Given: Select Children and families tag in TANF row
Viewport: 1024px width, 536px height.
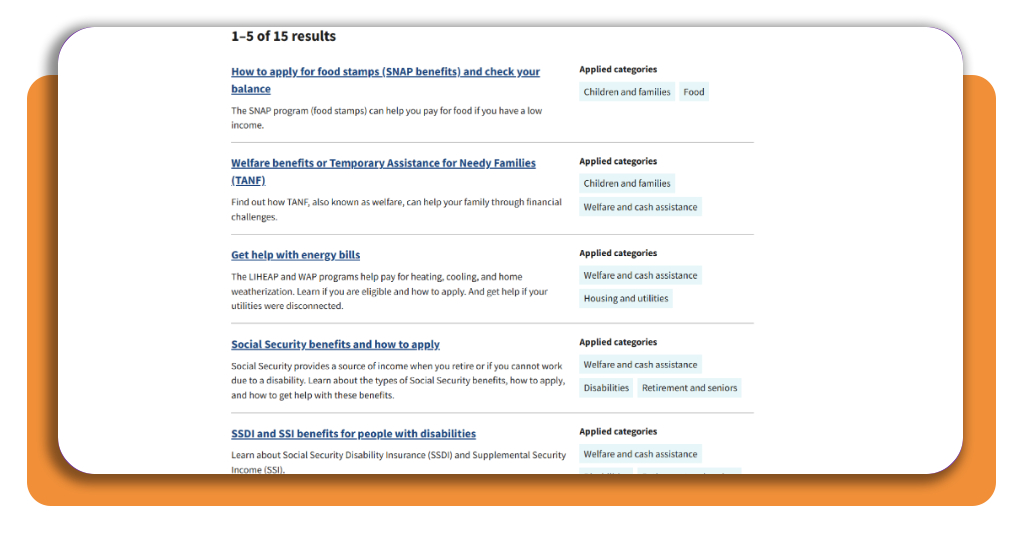Looking at the screenshot, I should click(x=627, y=183).
